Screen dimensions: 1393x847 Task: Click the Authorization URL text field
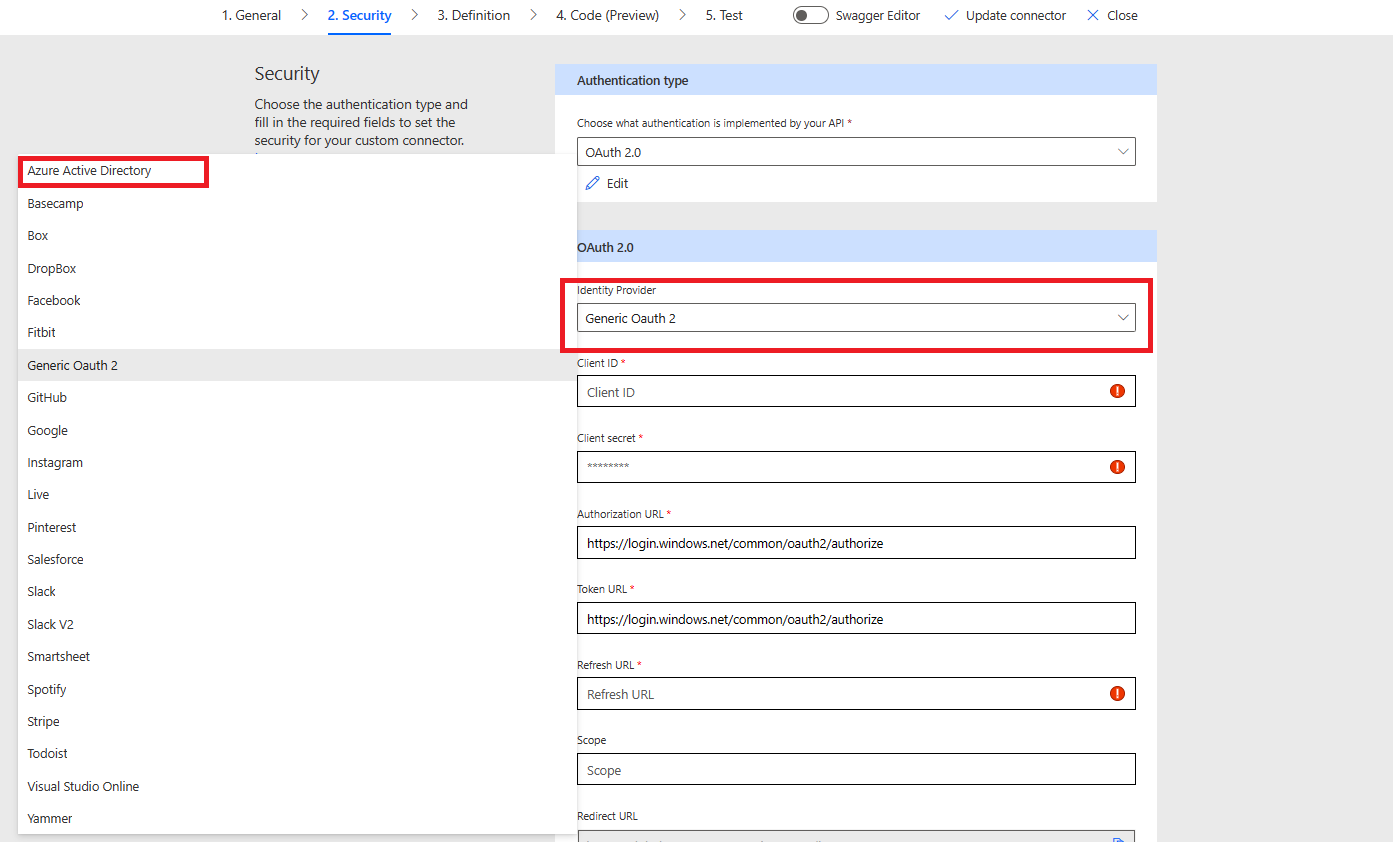coord(856,542)
